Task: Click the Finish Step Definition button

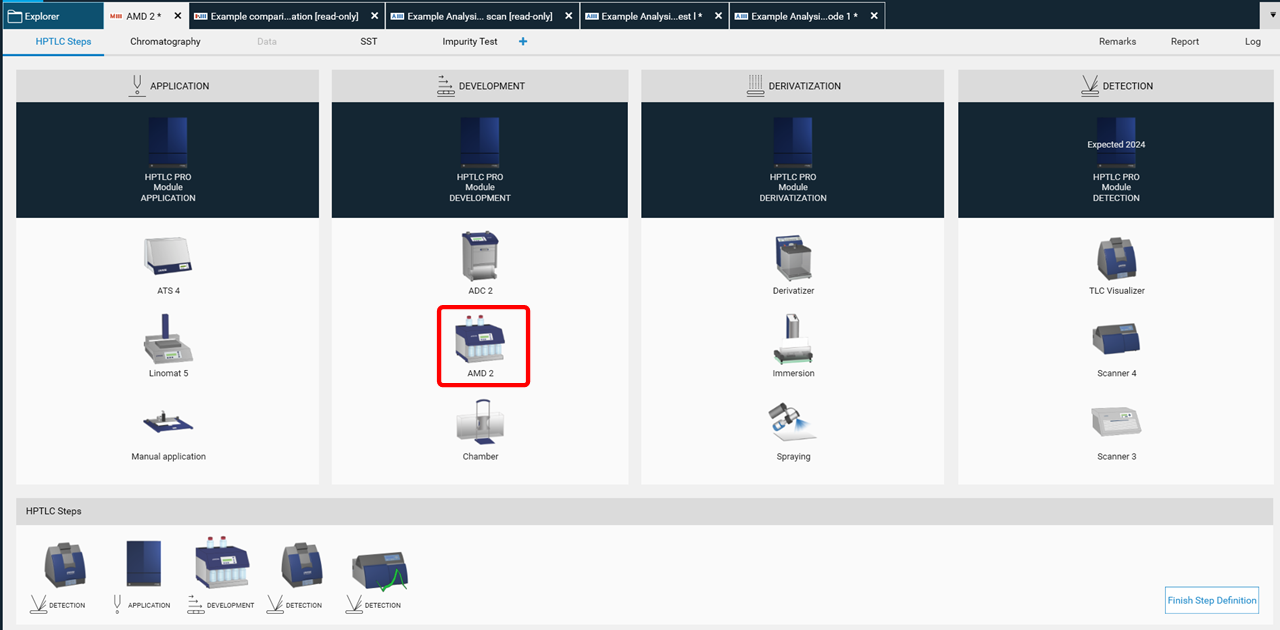Action: (1211, 600)
